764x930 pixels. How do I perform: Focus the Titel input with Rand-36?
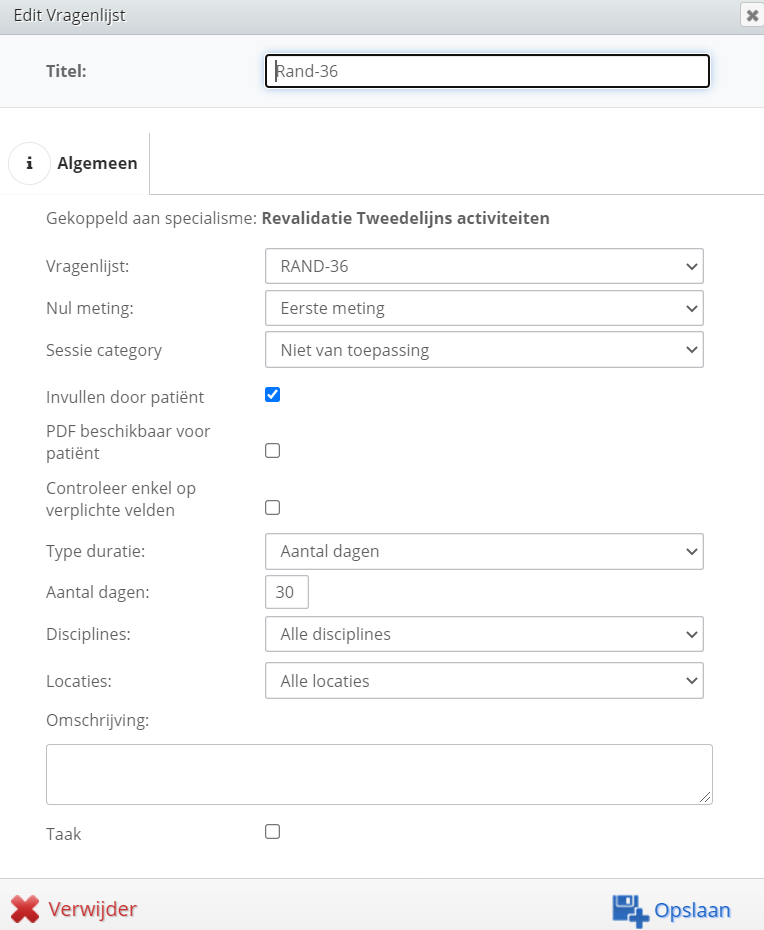(487, 71)
